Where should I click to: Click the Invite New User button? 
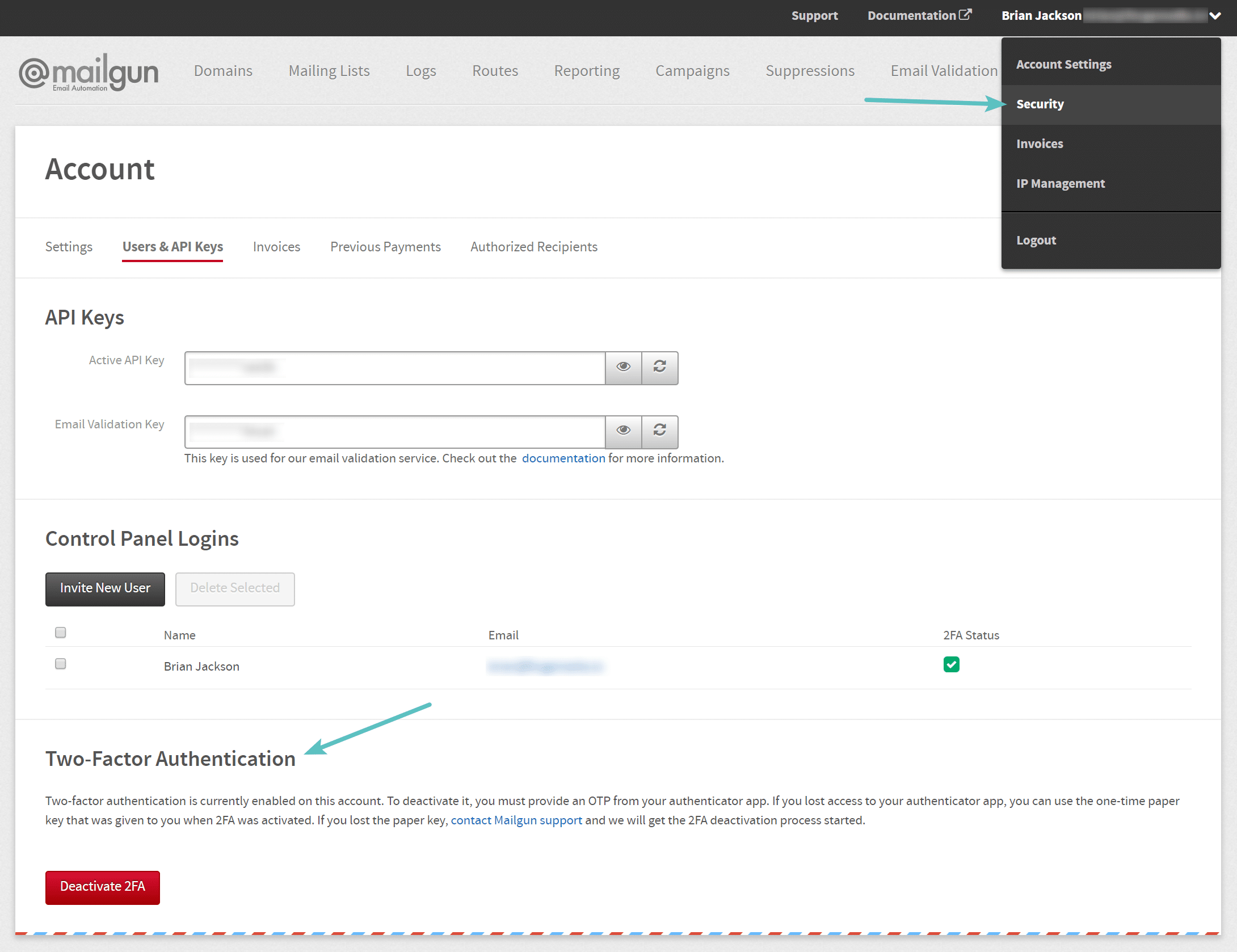tap(104, 588)
